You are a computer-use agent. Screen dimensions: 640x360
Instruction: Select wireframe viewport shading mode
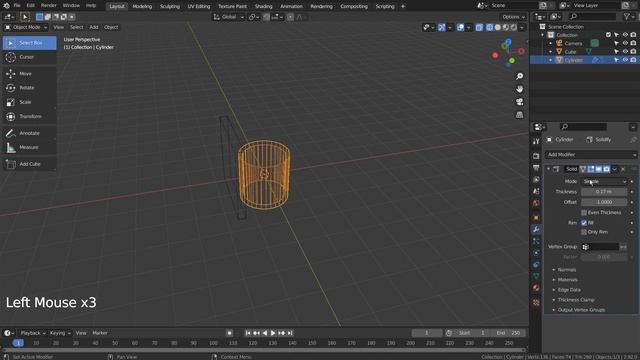489,27
